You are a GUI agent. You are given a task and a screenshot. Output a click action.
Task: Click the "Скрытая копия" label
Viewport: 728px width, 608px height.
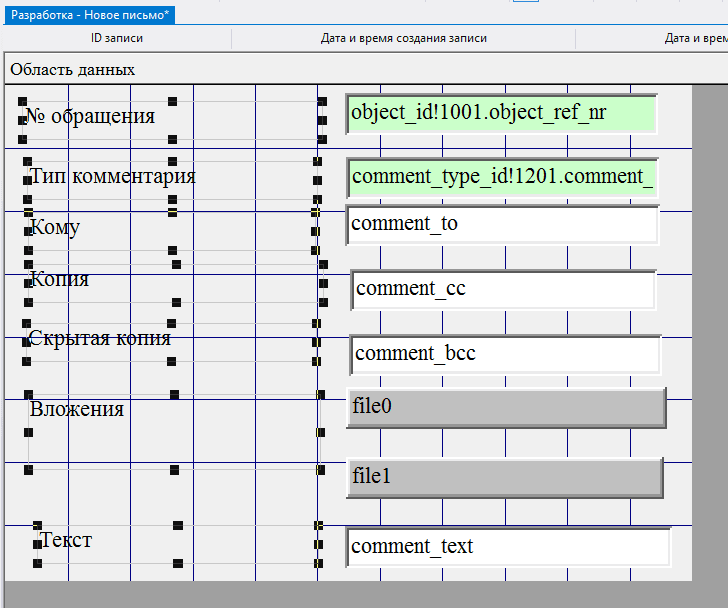click(x=100, y=338)
